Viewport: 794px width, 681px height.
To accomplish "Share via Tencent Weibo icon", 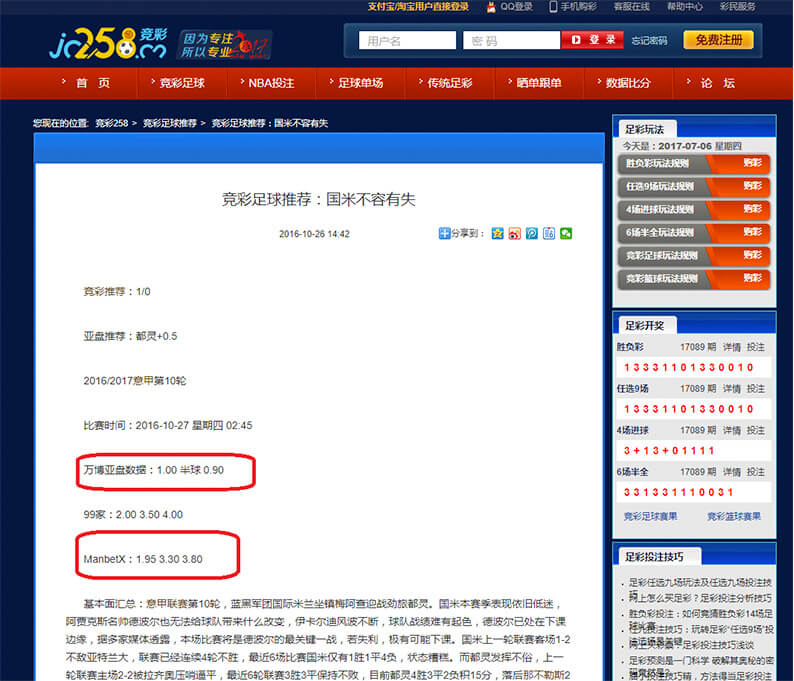I will [532, 233].
